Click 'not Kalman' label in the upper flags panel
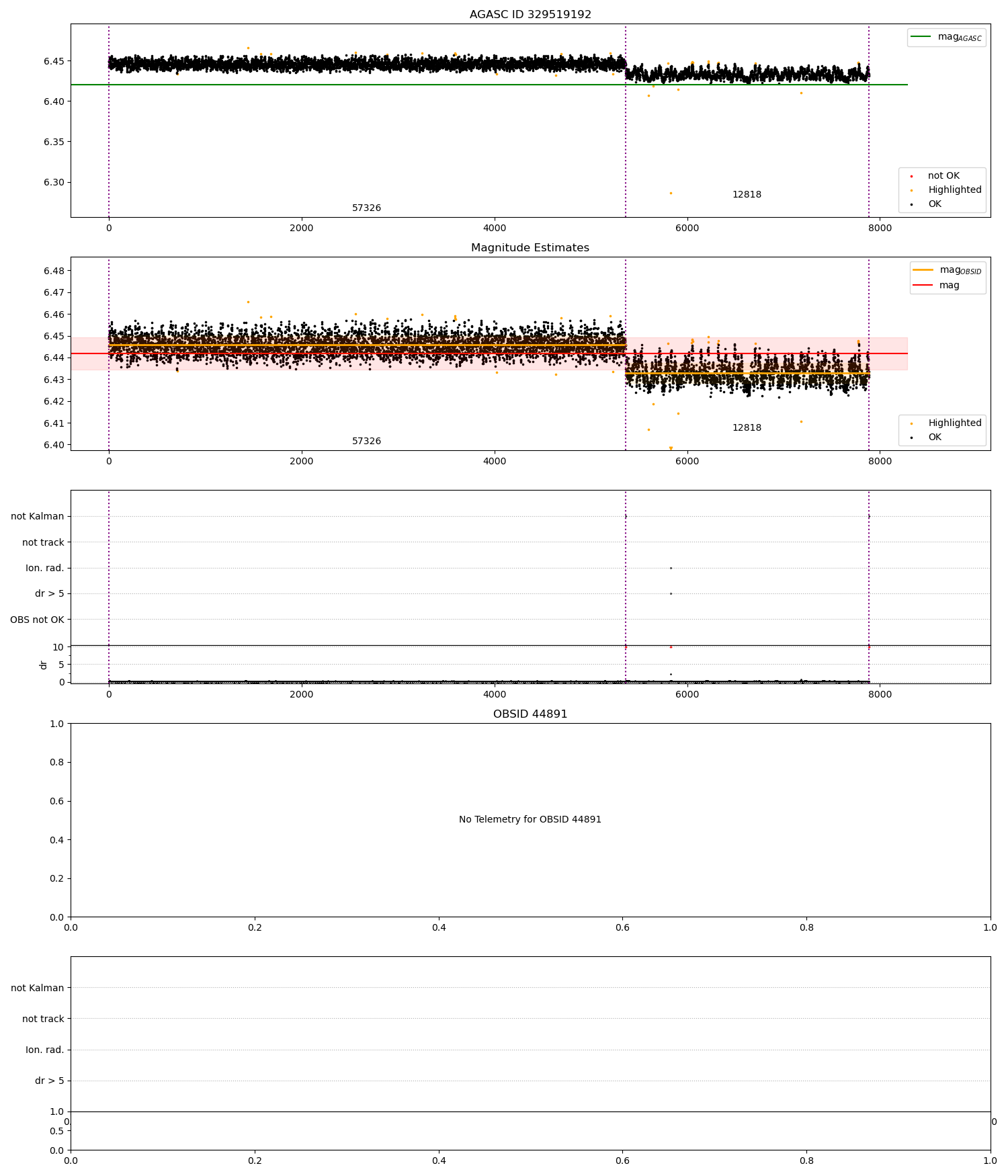Screen dimensions: 1008x1176 tap(37, 517)
